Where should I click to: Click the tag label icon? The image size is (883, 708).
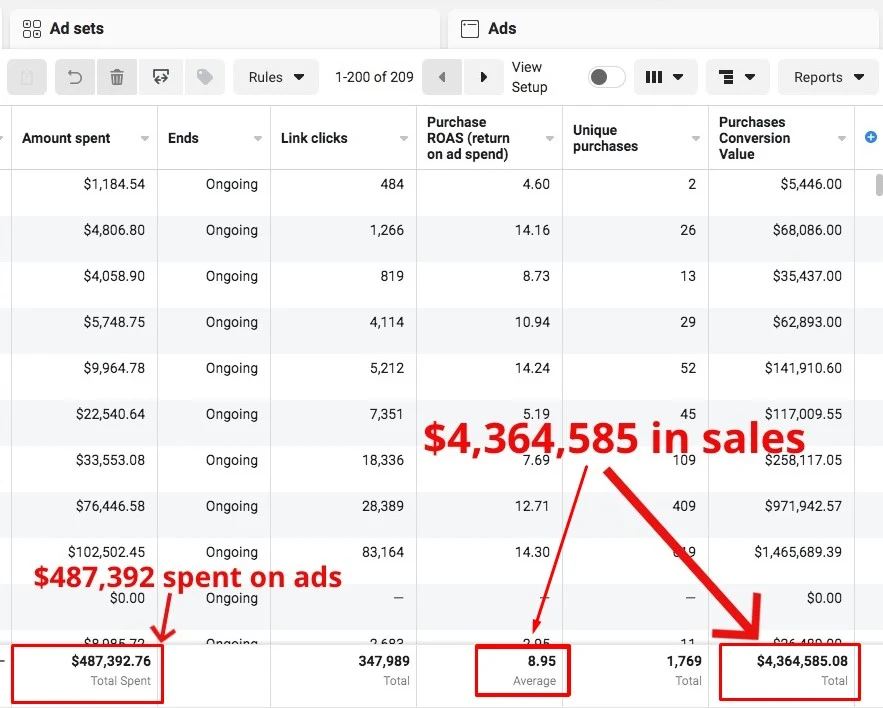pyautogui.click(x=204, y=77)
